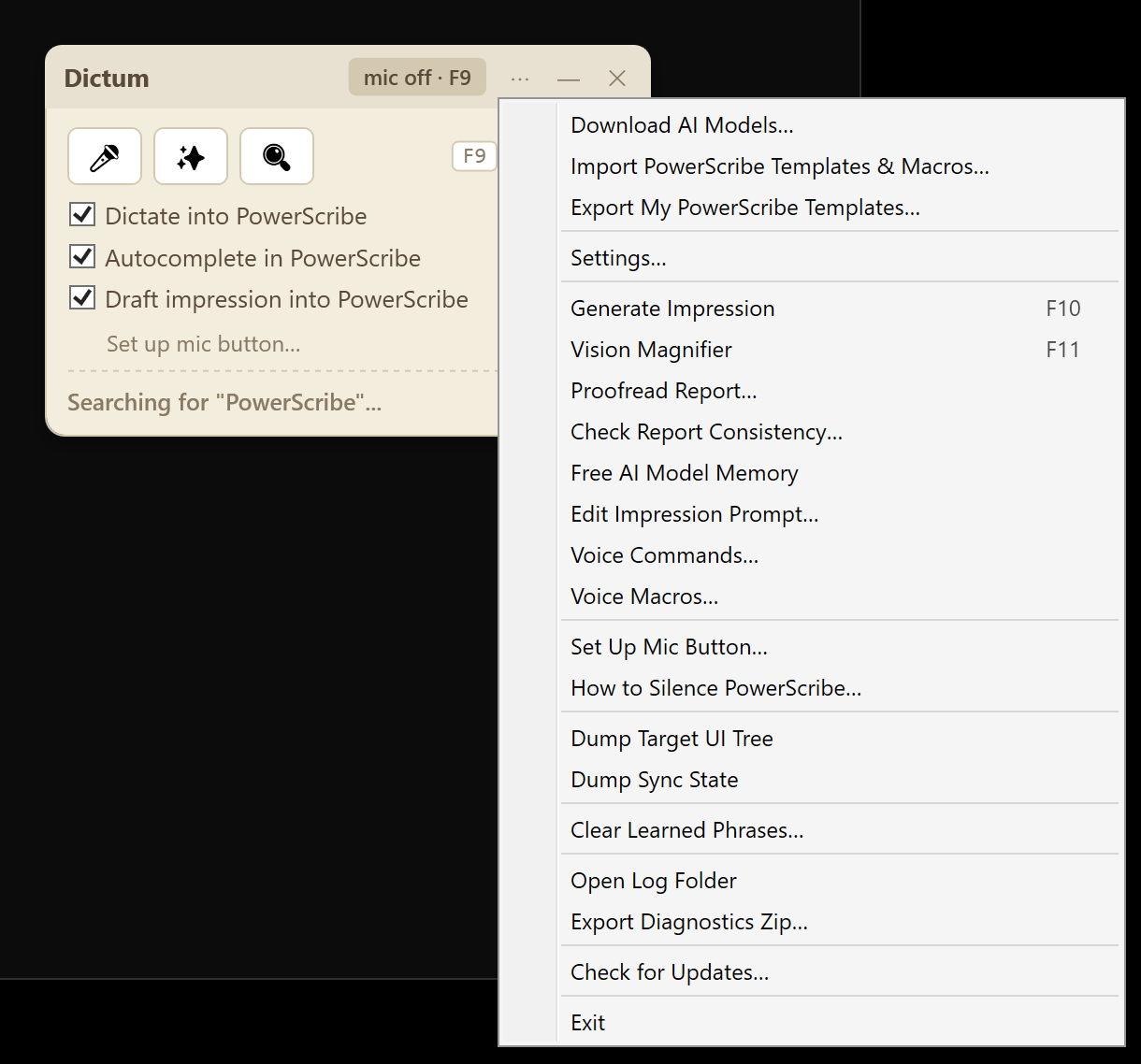The width and height of the screenshot is (1141, 1064).
Task: Open the three-dot menu in Dictum title bar
Action: tap(520, 79)
